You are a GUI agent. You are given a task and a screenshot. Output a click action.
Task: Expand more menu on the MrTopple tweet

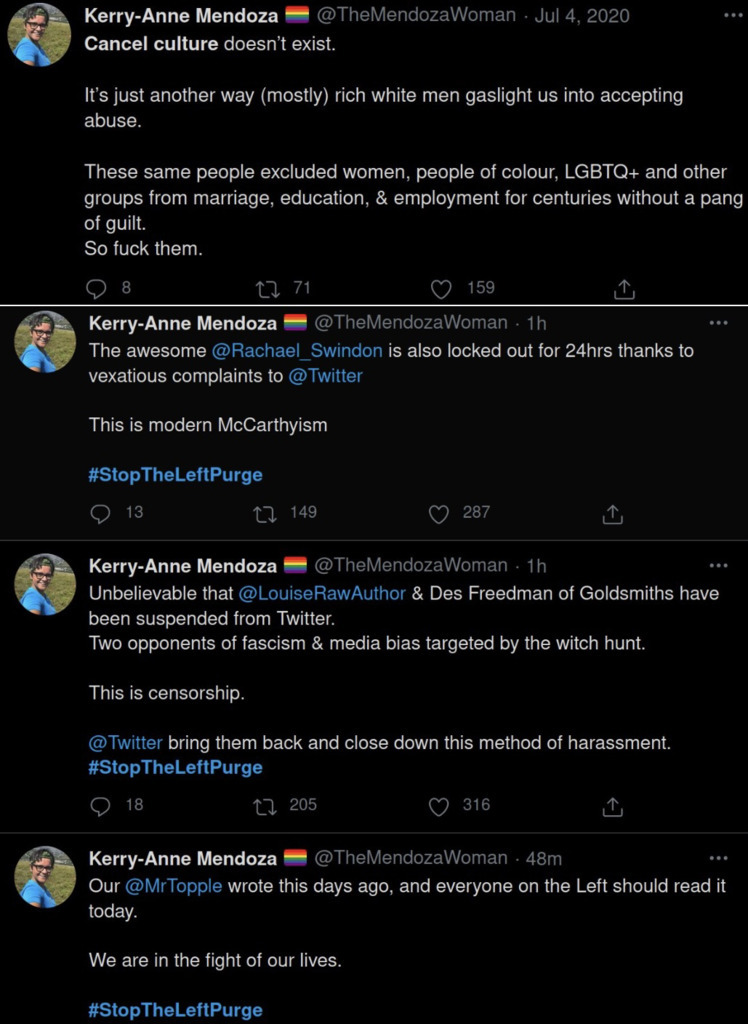coord(718,858)
